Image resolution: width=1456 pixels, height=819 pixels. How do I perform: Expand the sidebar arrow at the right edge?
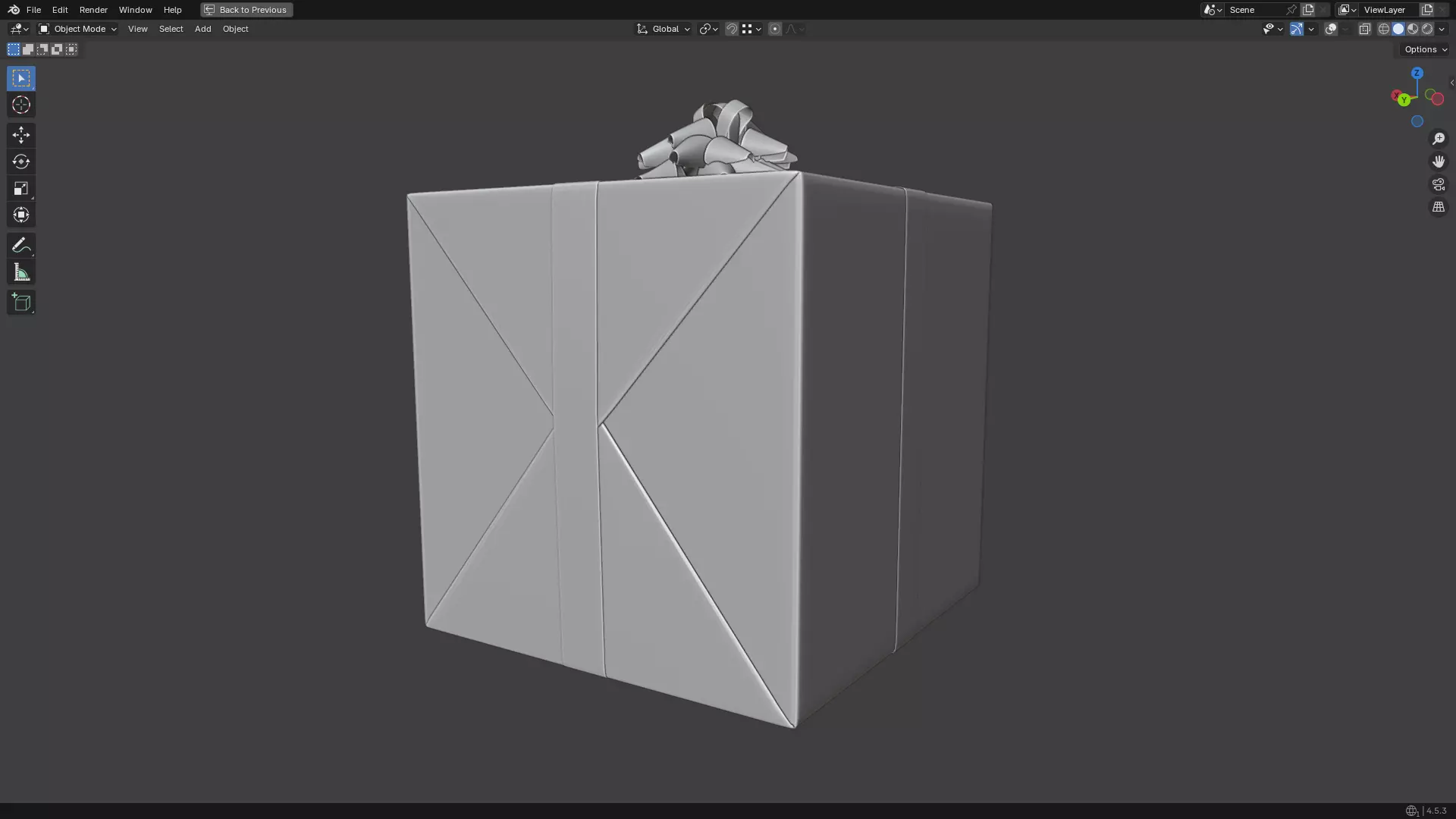pos(1451,83)
